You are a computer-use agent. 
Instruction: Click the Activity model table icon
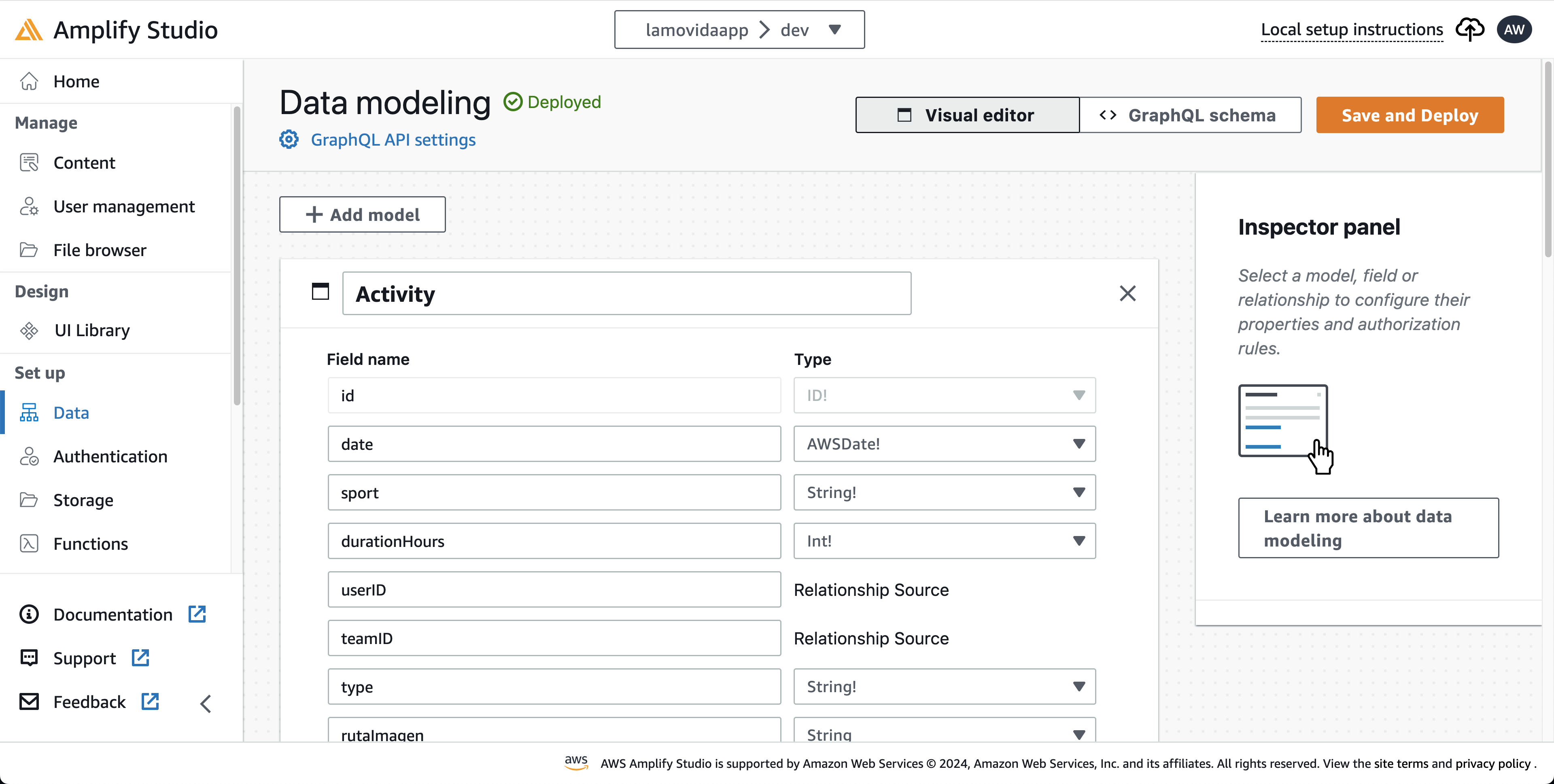pos(321,292)
